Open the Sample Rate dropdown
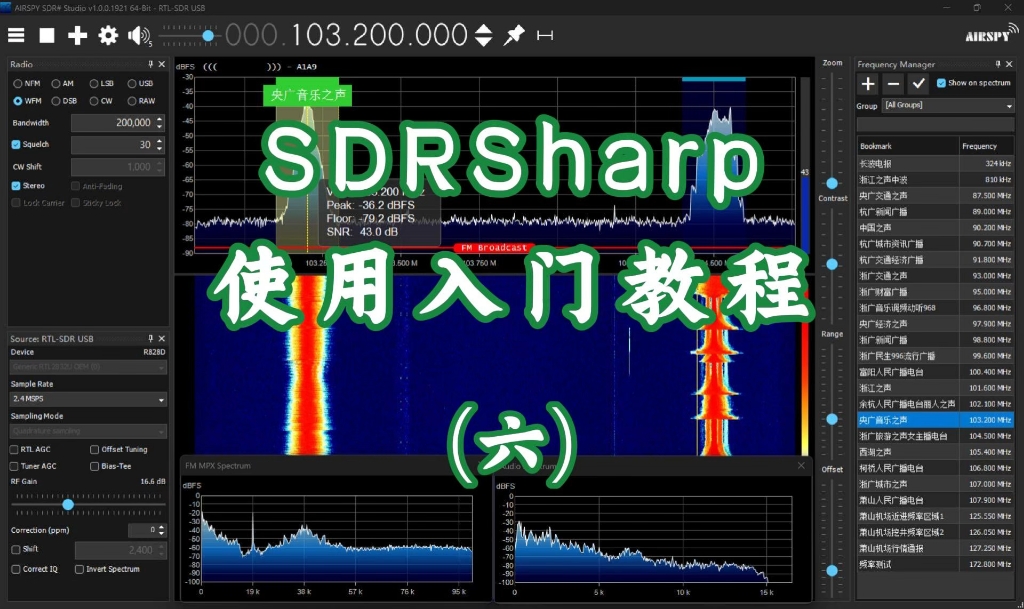This screenshot has width=1024, height=609. coord(88,399)
